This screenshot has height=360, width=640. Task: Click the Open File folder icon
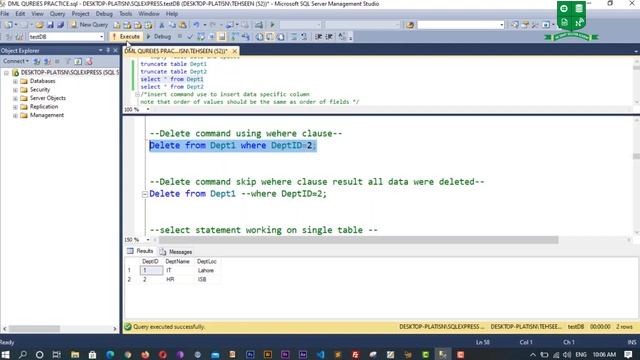pos(40,25)
